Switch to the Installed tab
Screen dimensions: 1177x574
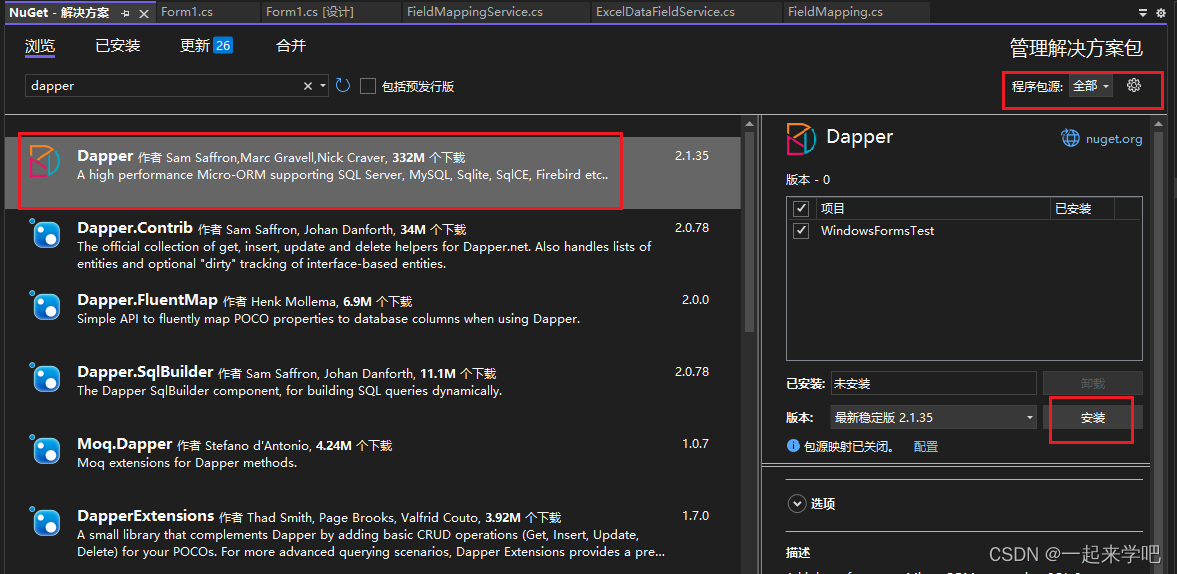coord(118,46)
